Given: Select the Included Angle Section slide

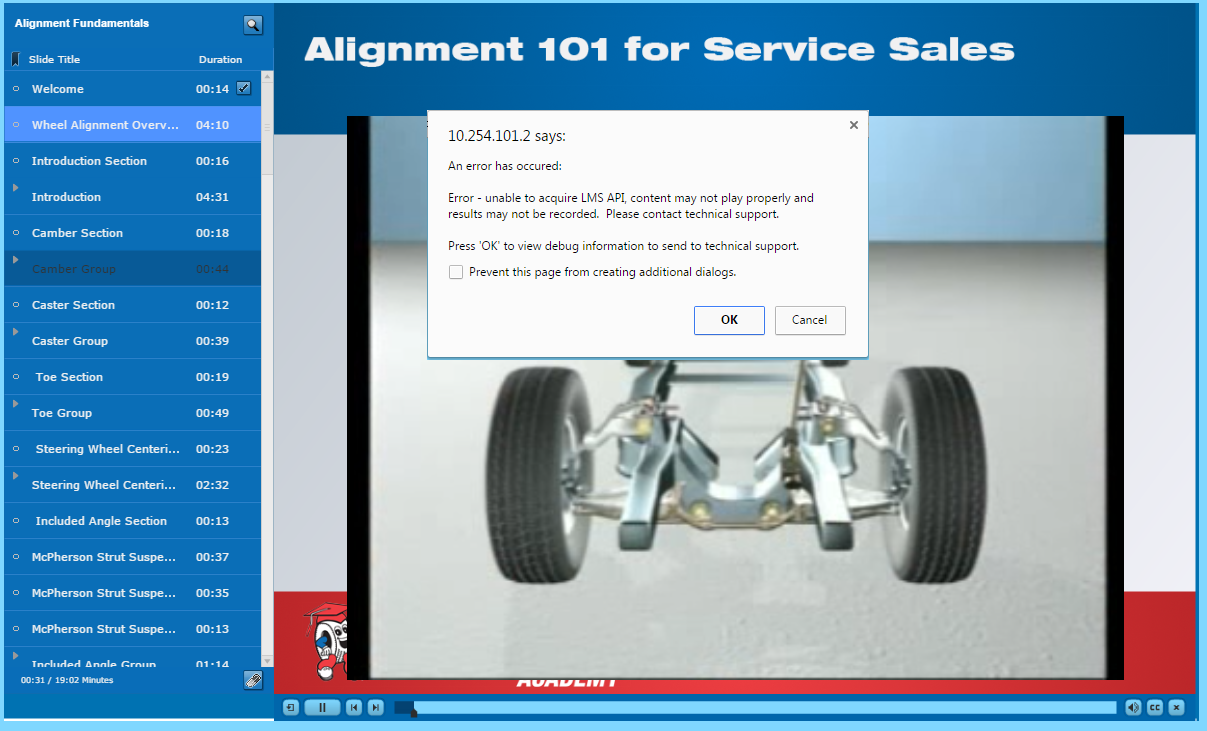Looking at the screenshot, I should (x=100, y=521).
